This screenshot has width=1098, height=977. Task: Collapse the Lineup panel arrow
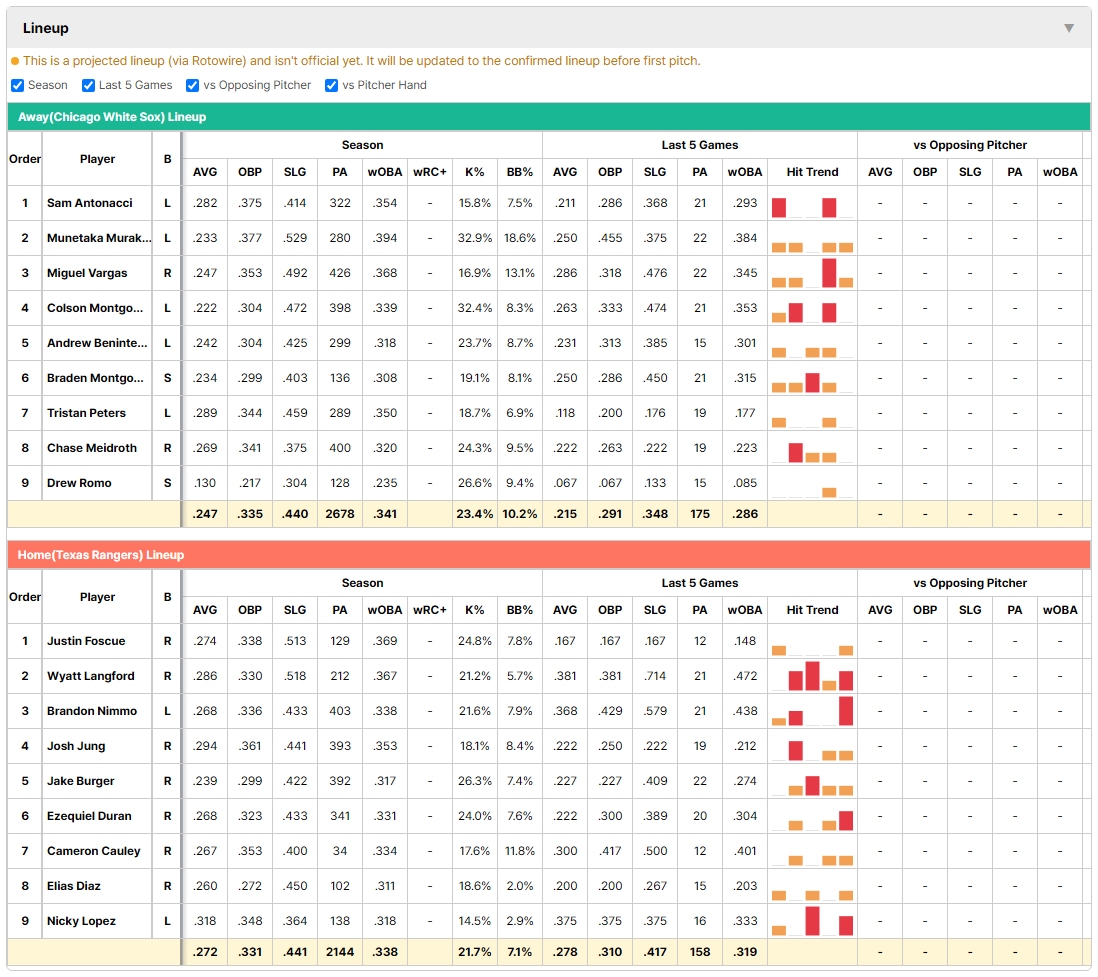(x=1069, y=28)
